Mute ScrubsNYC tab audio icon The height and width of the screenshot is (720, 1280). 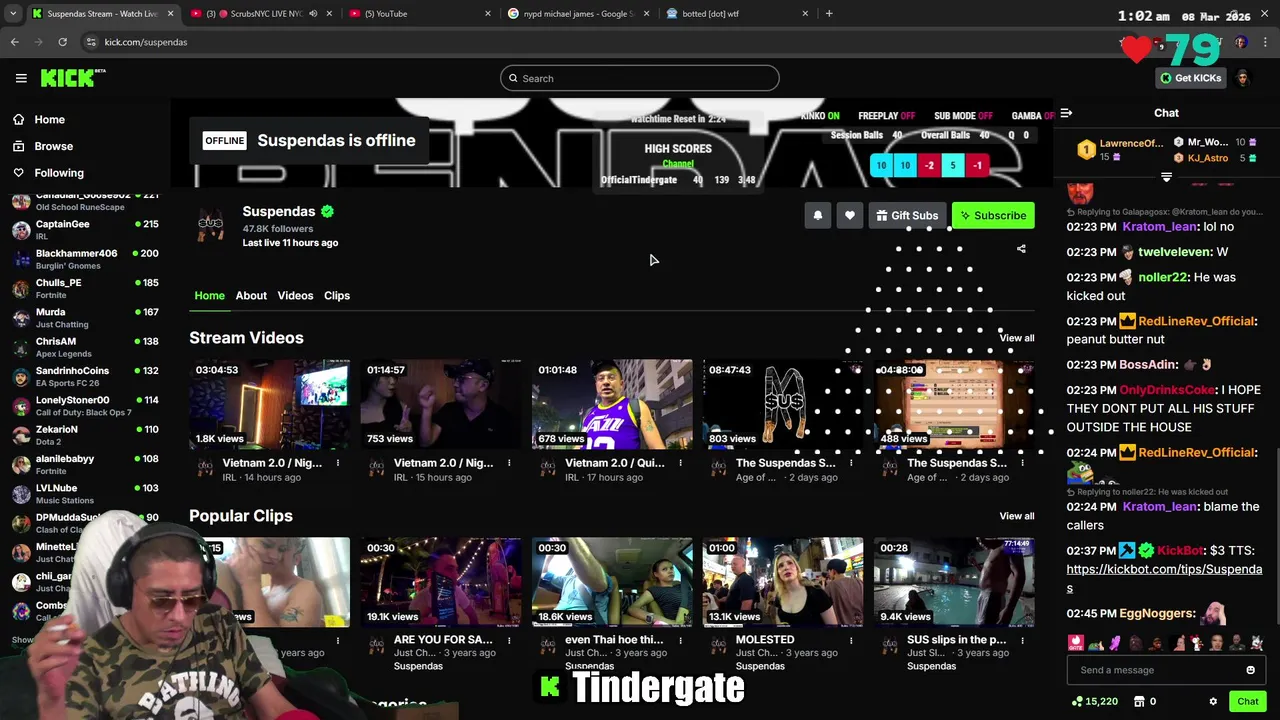pyautogui.click(x=313, y=14)
